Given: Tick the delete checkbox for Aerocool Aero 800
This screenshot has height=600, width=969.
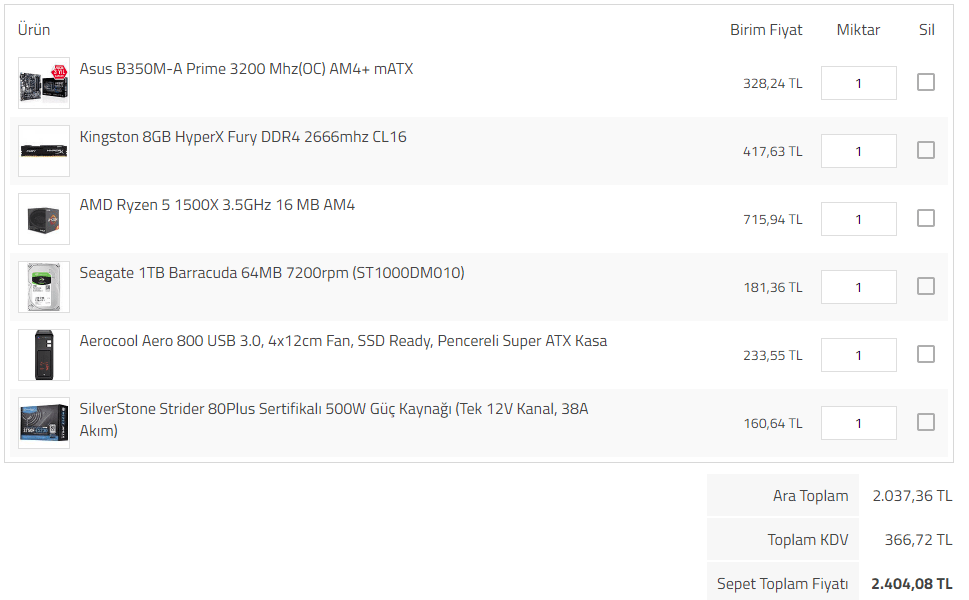Looking at the screenshot, I should click(x=926, y=354).
